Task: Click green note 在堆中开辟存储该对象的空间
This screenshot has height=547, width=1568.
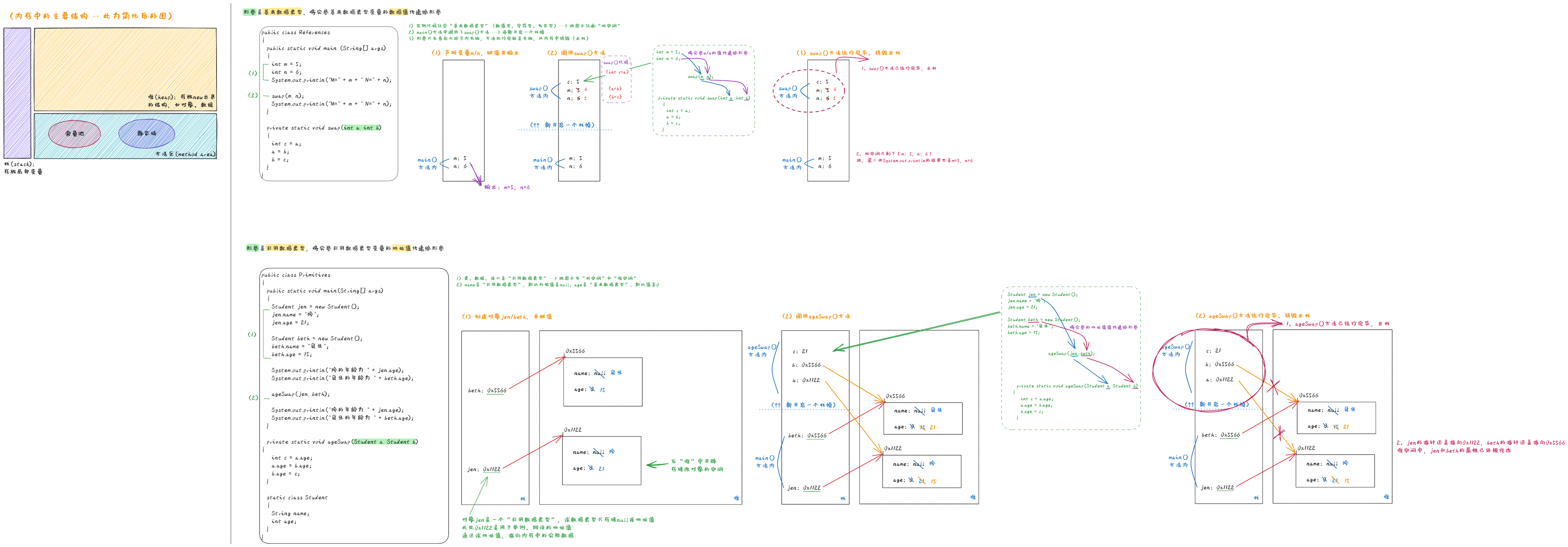Action: (x=697, y=465)
